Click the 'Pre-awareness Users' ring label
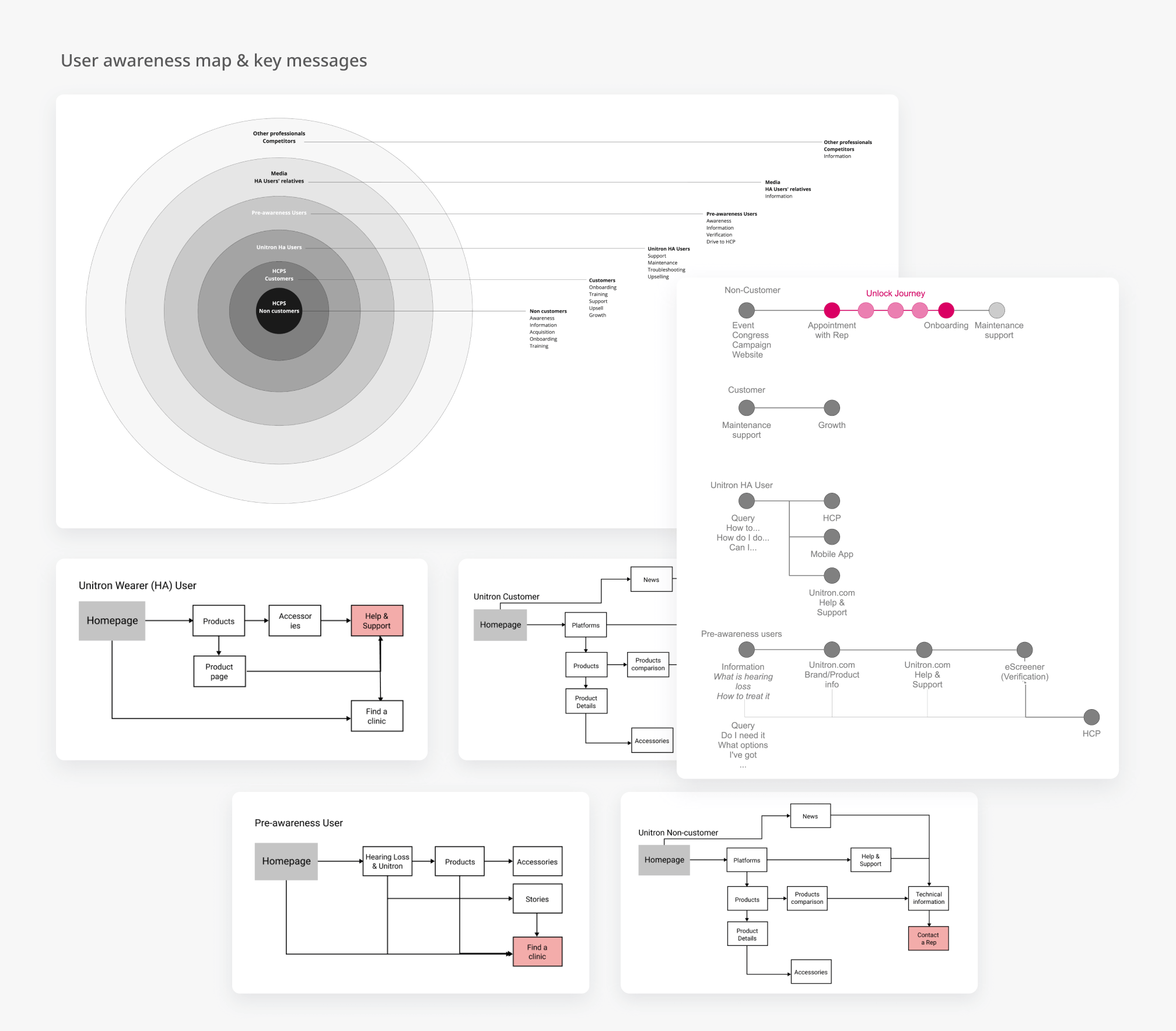This screenshot has height=1031, width=1176. [279, 213]
